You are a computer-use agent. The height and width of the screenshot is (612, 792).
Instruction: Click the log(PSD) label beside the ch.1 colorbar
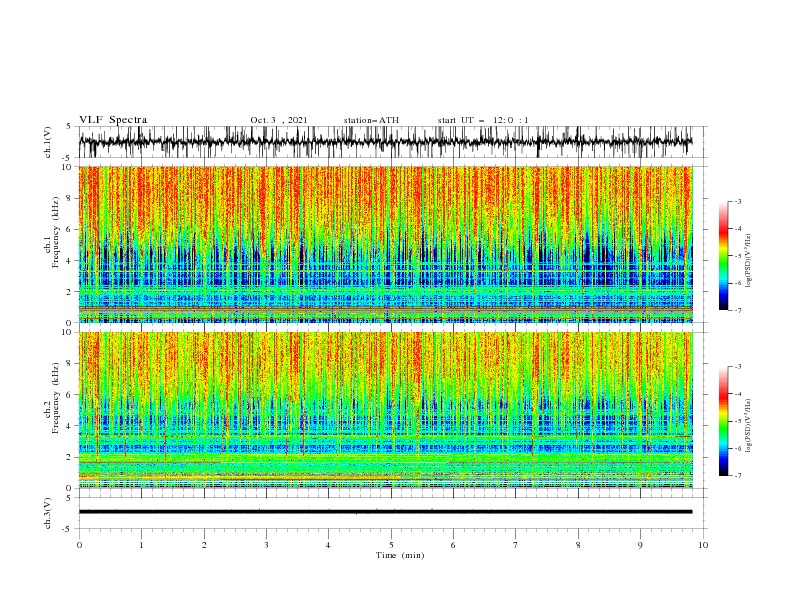tap(748, 261)
